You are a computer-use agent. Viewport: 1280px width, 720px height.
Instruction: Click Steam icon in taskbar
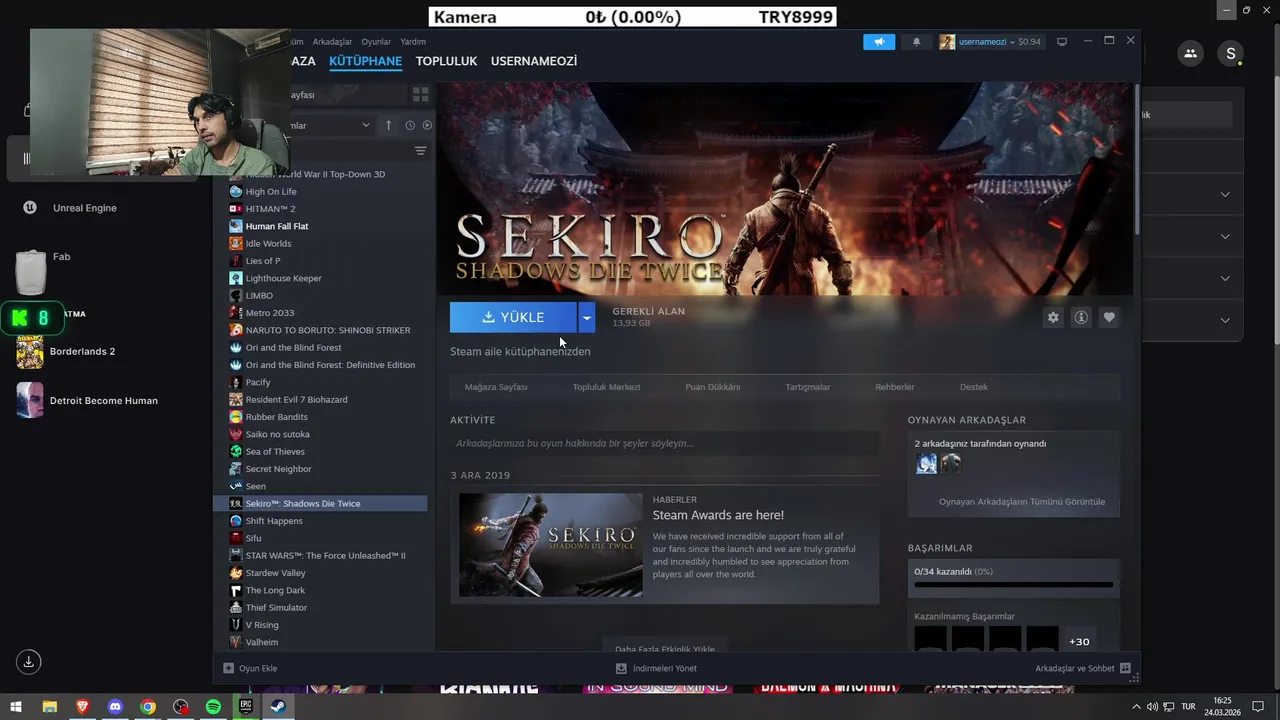[279, 706]
